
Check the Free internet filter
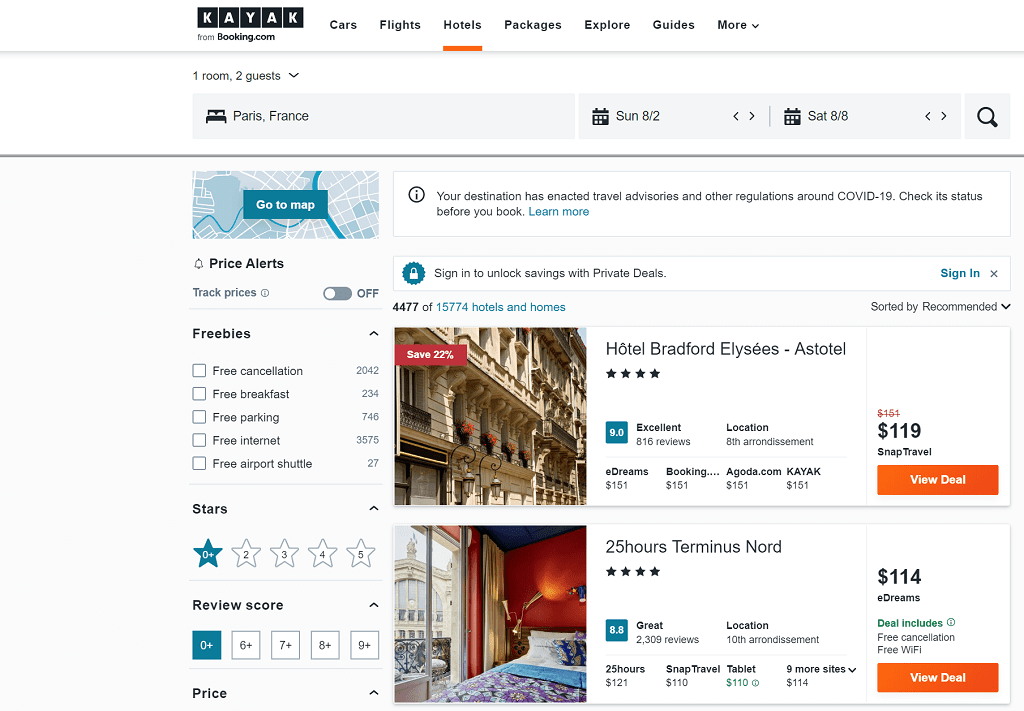(x=199, y=440)
